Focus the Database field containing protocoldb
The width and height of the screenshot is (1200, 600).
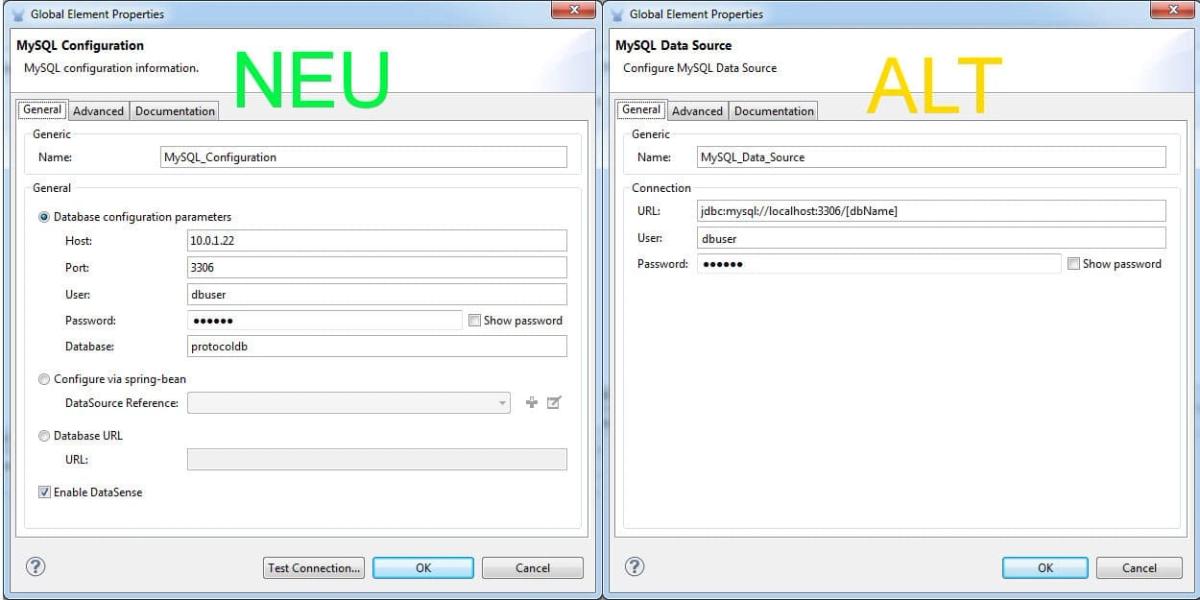[376, 346]
